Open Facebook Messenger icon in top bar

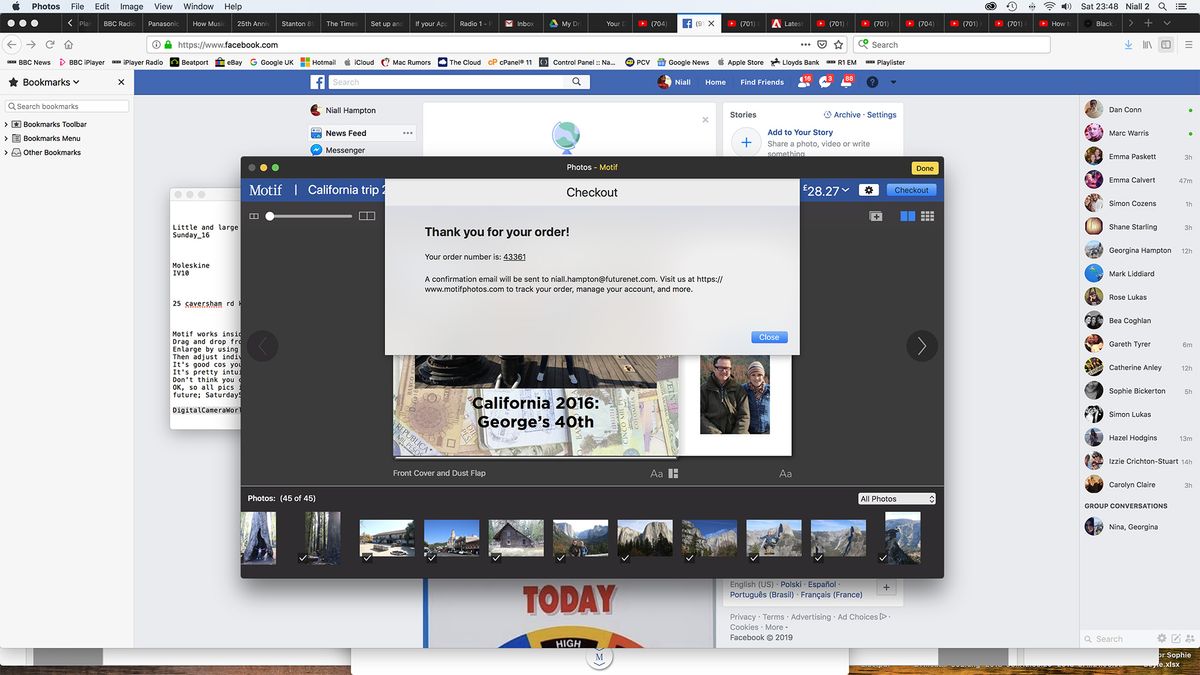coord(825,82)
